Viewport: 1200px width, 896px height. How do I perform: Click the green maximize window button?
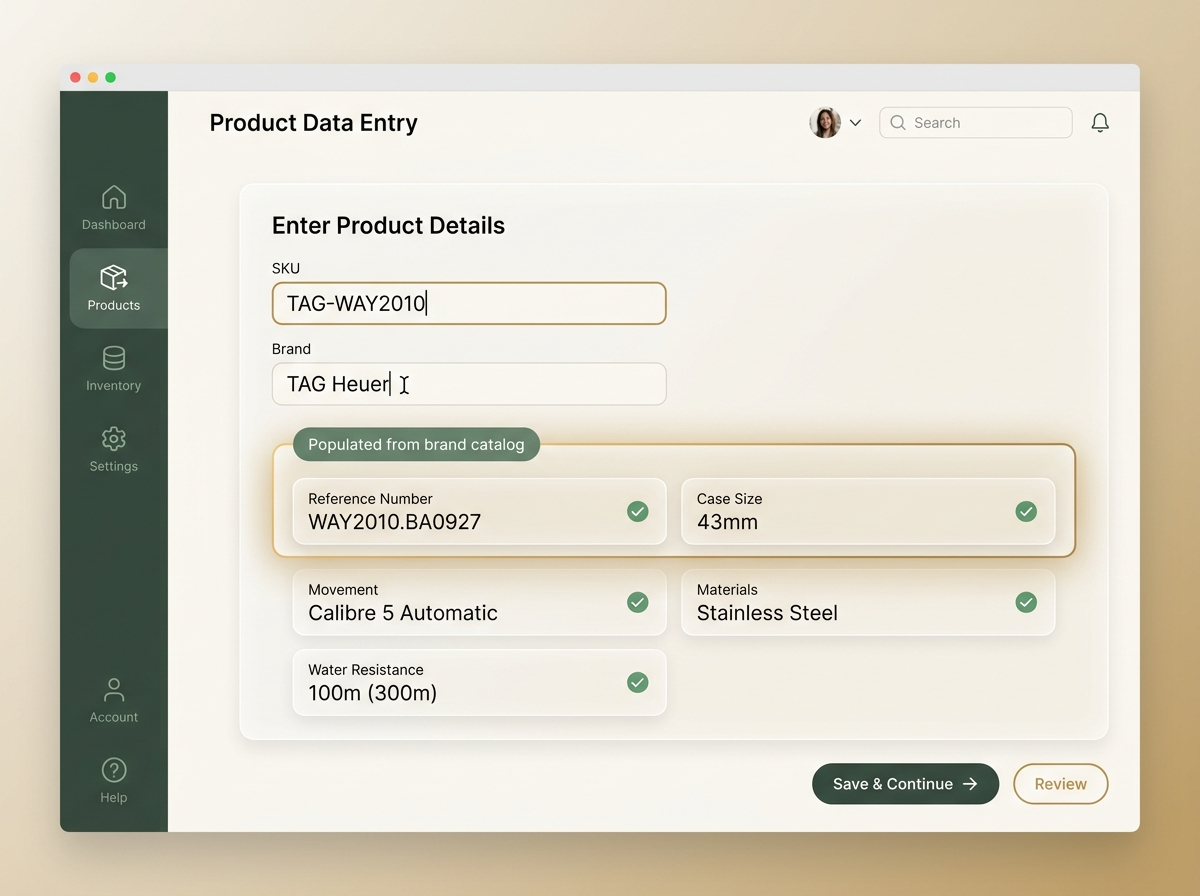(x=111, y=78)
